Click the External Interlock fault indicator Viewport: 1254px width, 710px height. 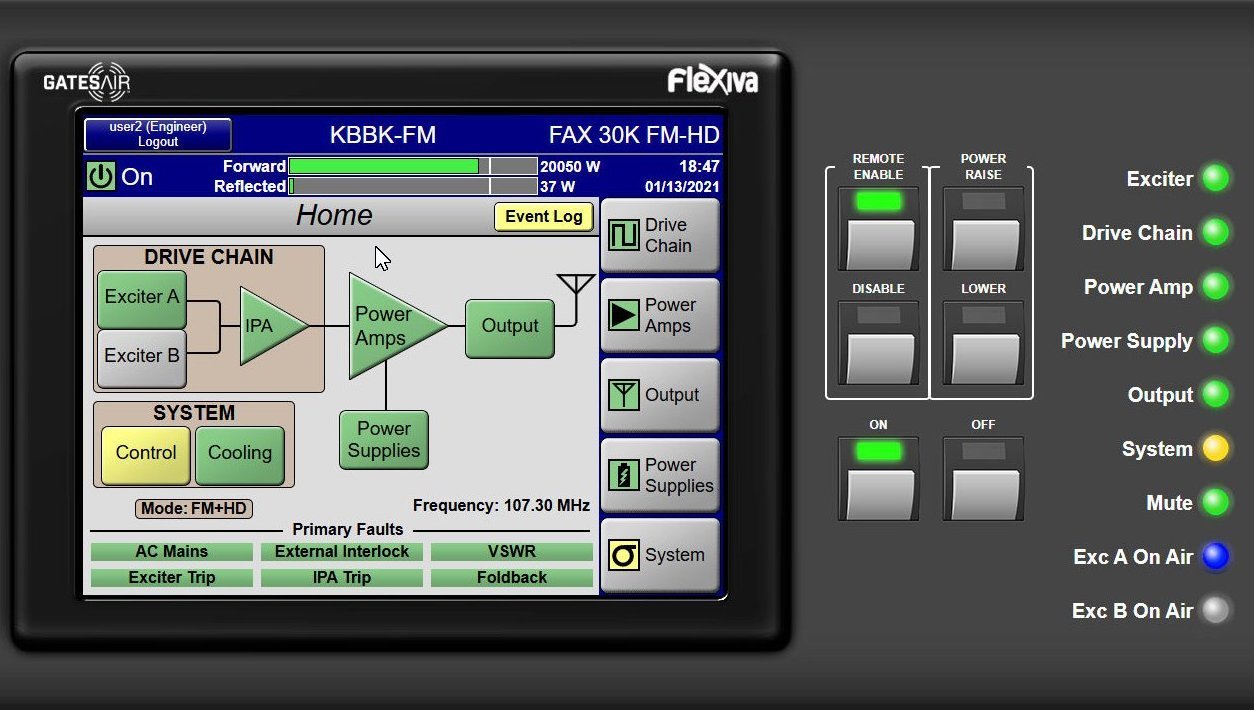(342, 552)
